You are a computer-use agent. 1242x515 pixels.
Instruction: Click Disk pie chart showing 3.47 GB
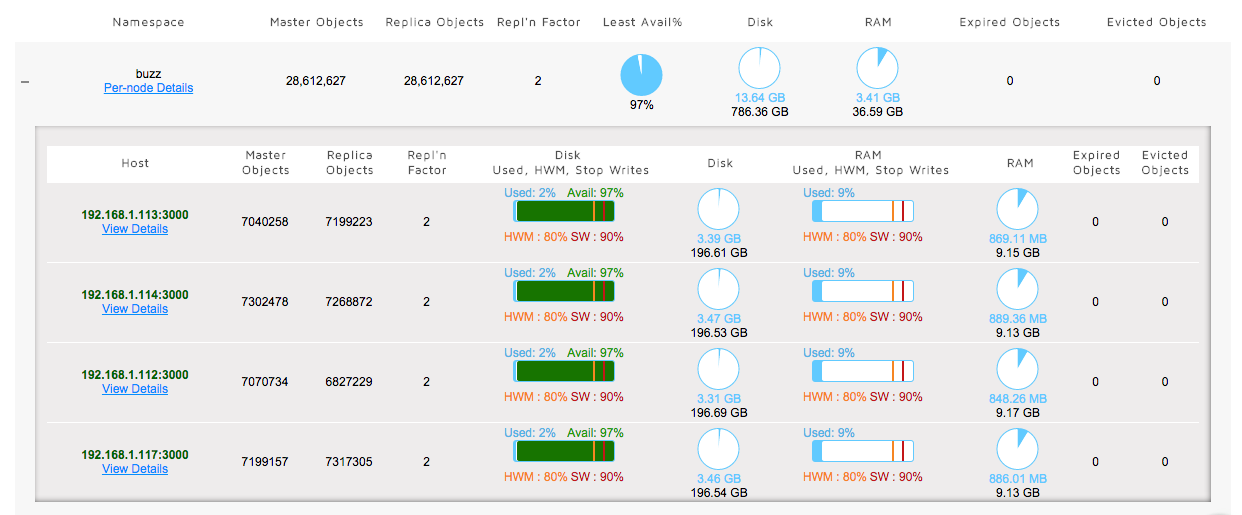(x=717, y=290)
